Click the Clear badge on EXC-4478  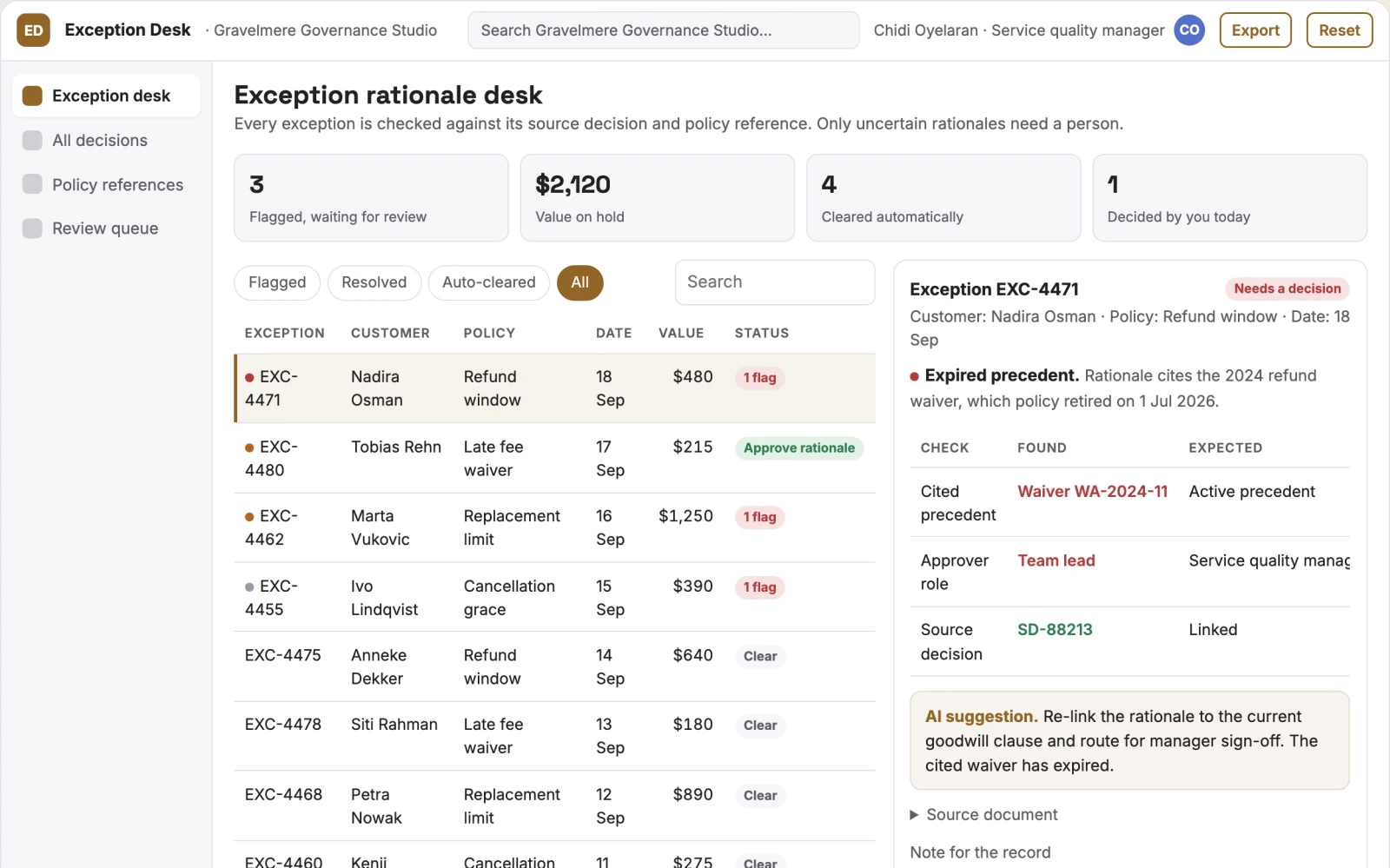pos(760,726)
